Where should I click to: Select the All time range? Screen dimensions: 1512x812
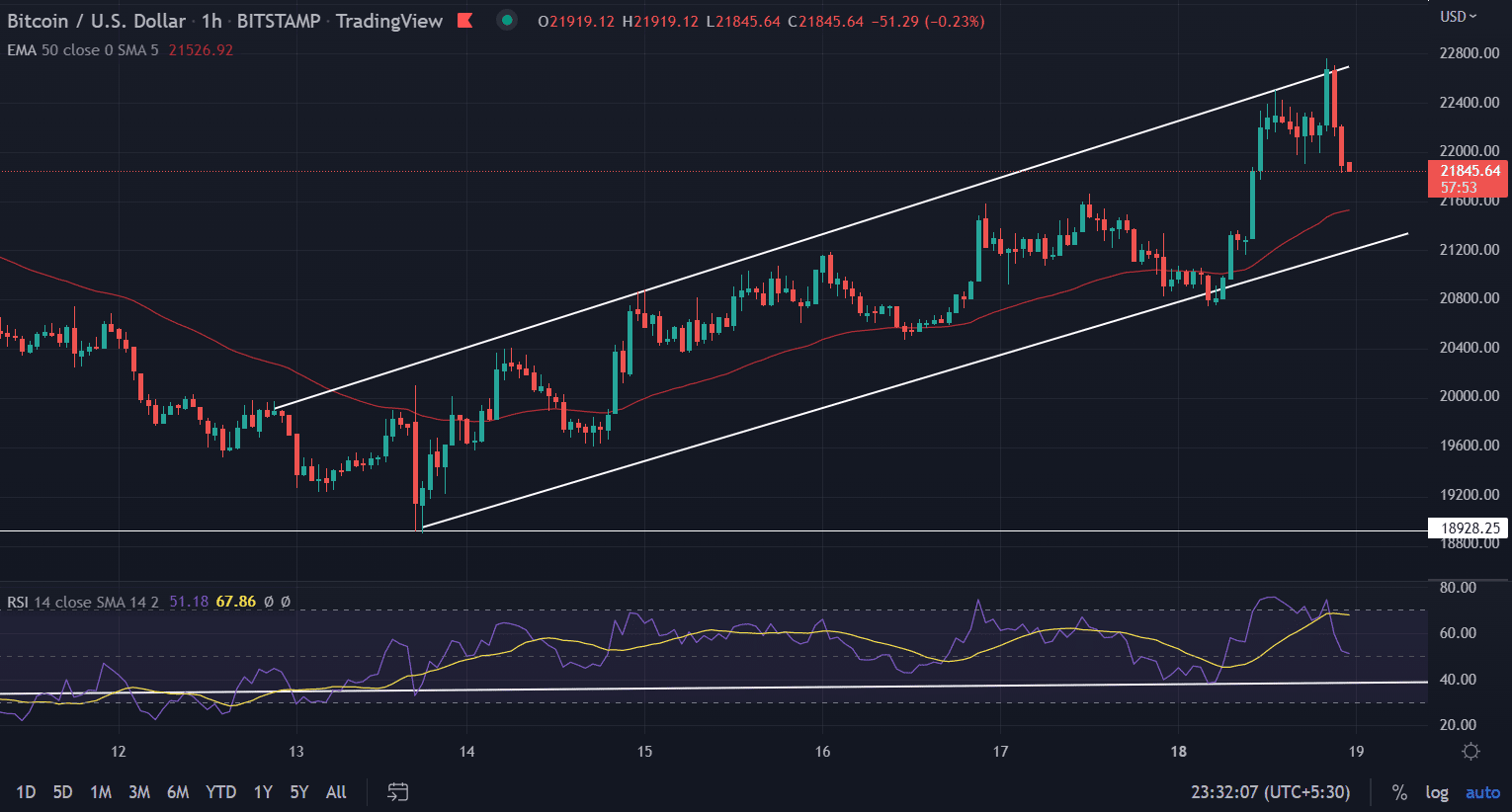click(x=336, y=792)
